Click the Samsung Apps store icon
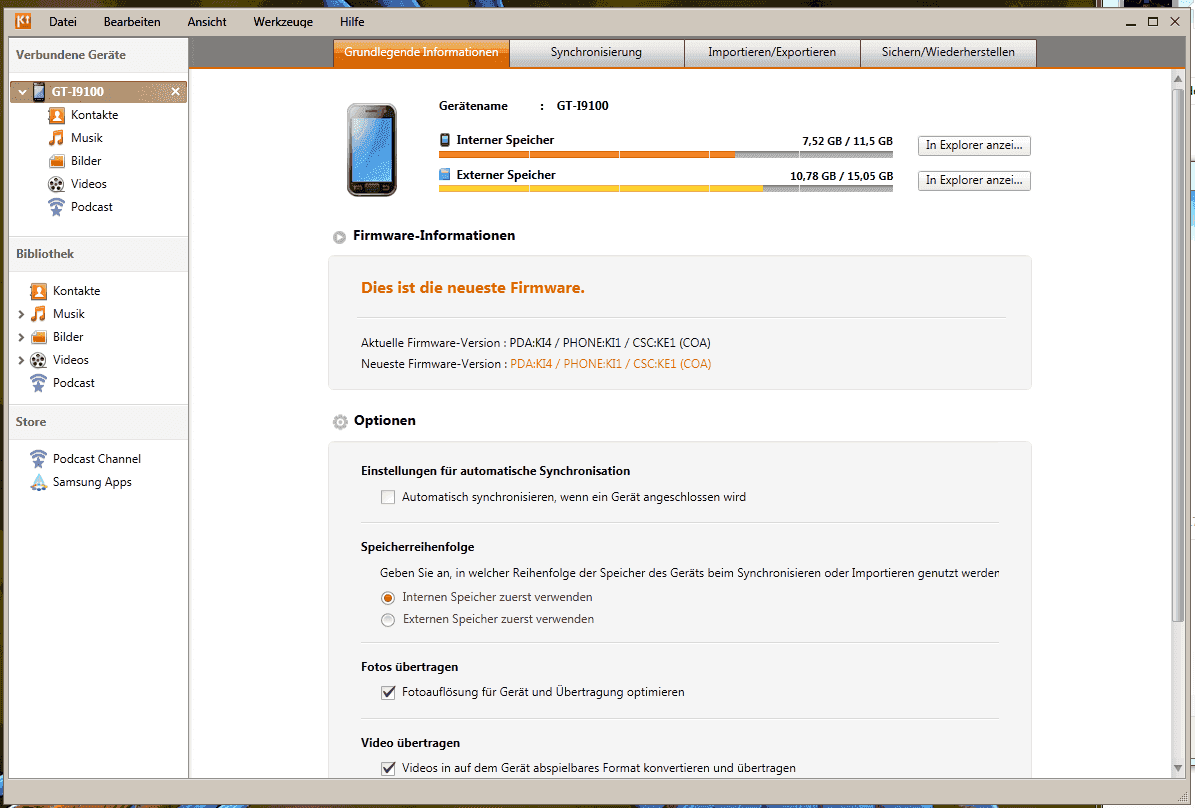 38,482
